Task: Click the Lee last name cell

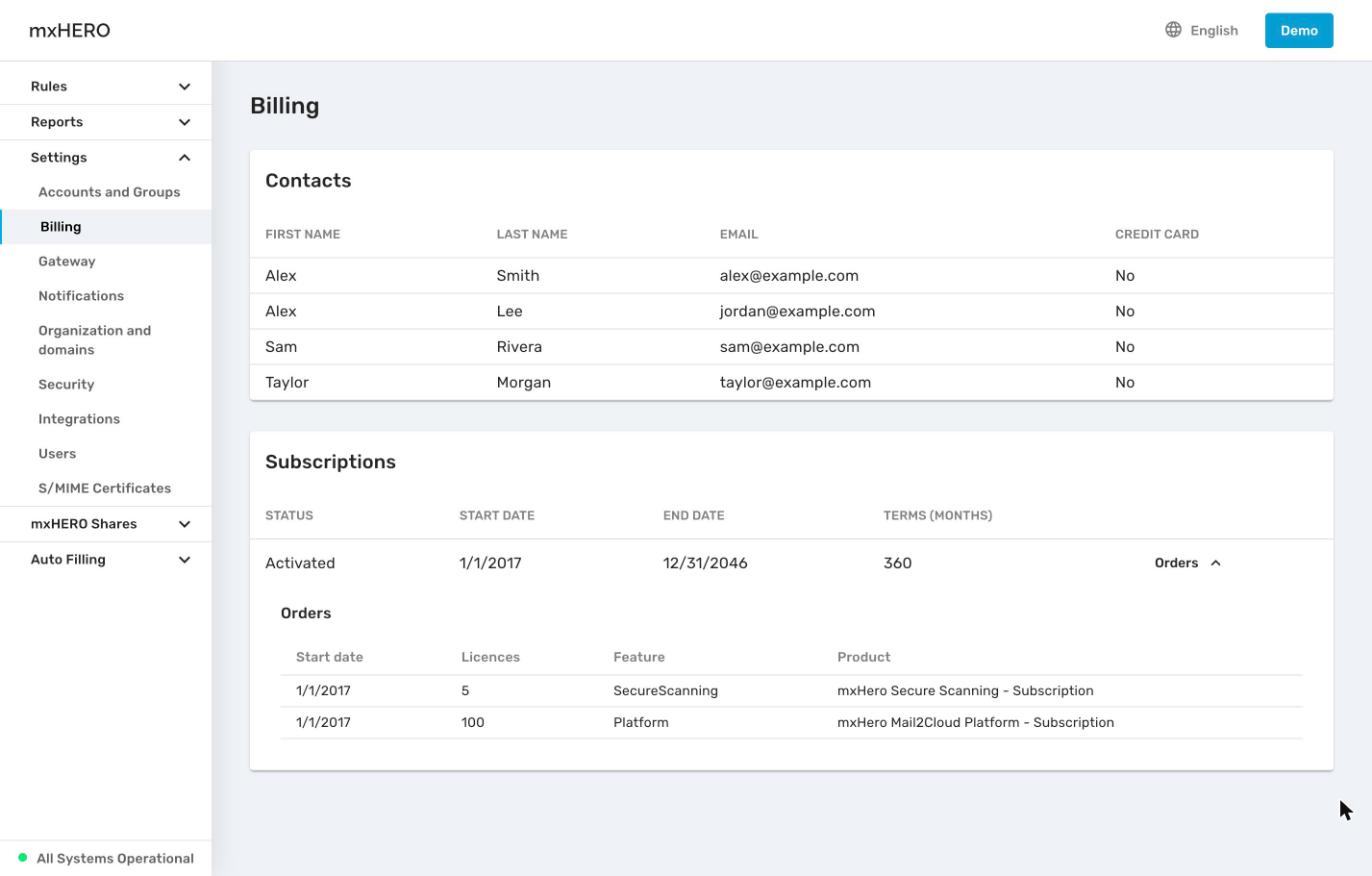Action: (509, 311)
